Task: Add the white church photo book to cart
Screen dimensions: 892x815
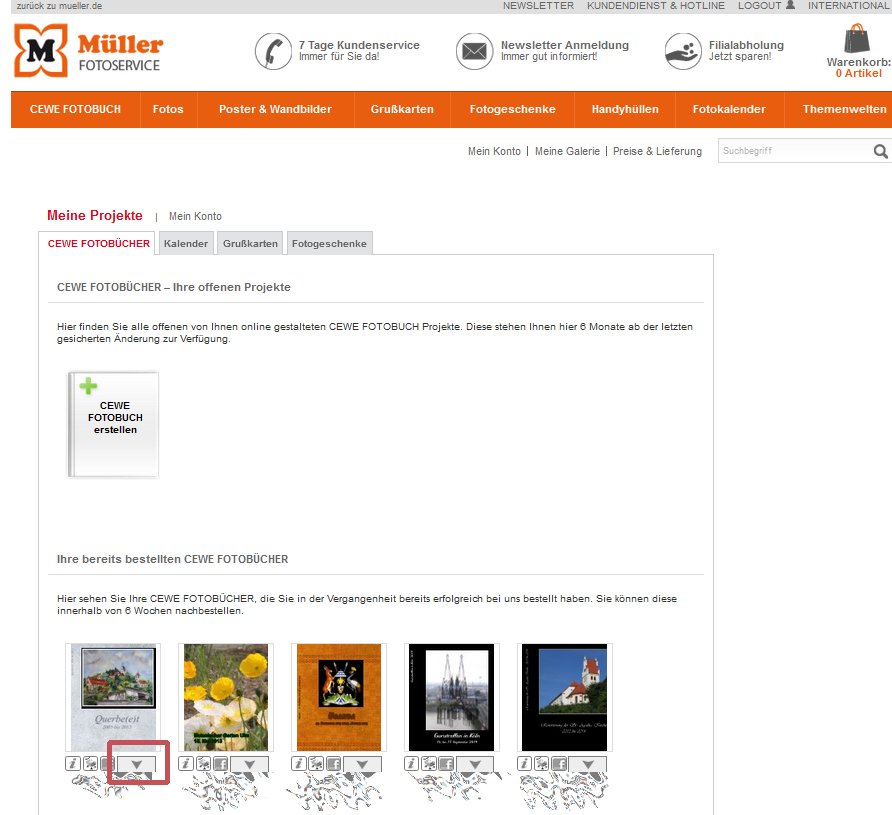Action: pos(542,763)
